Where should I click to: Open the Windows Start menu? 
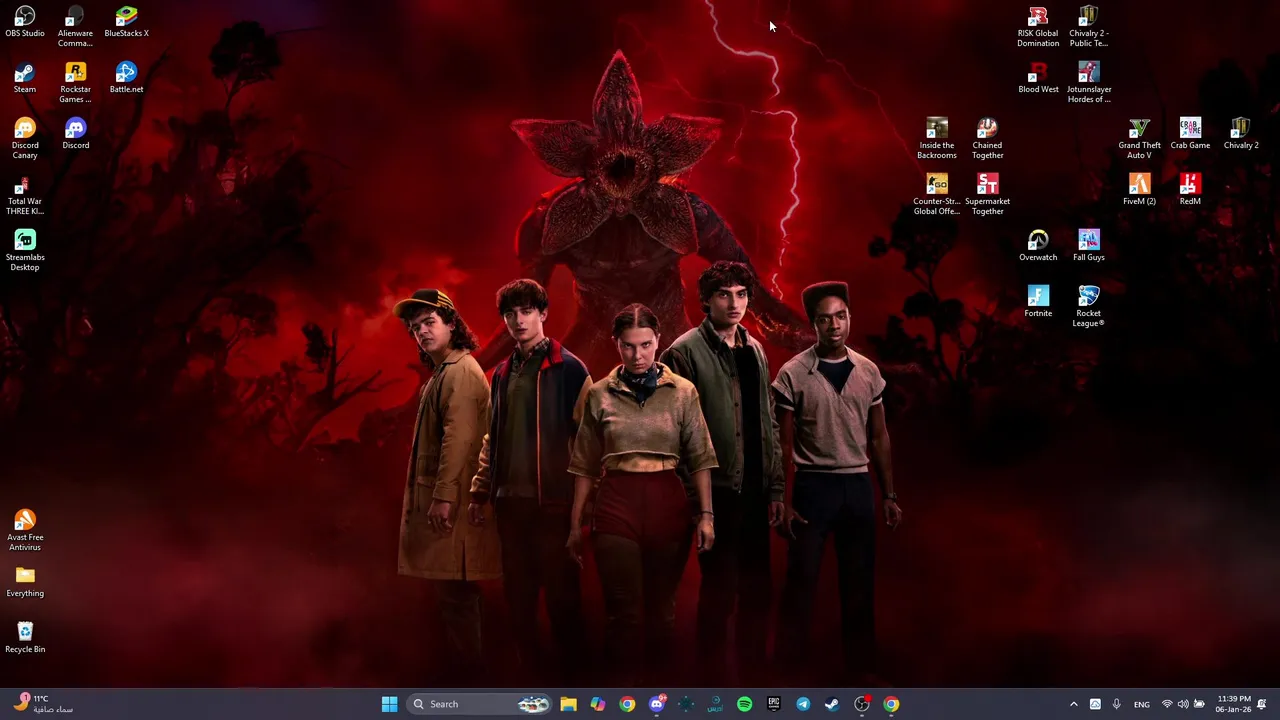389,704
